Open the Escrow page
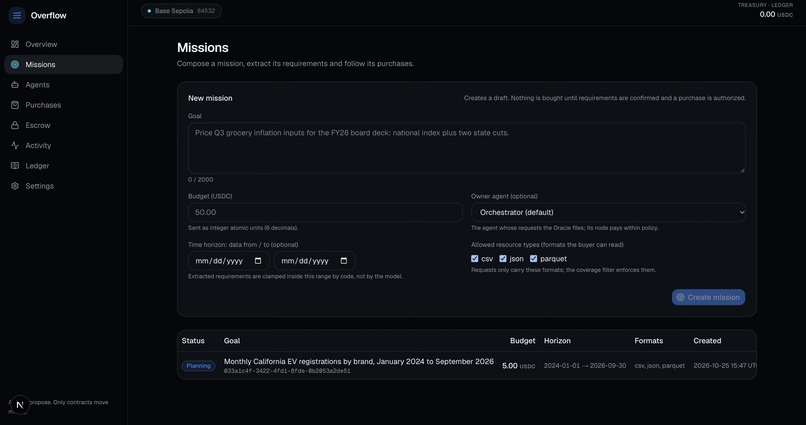Image resolution: width=806 pixels, height=425 pixels. point(64,125)
